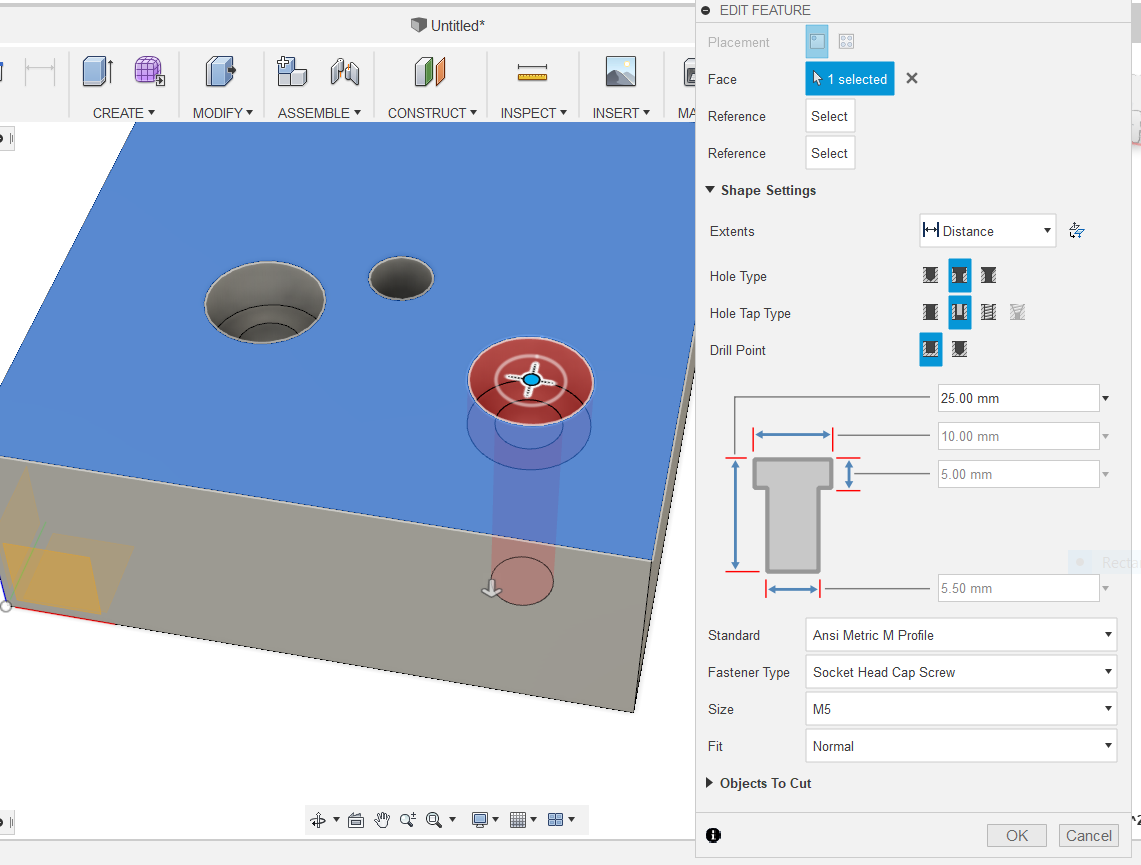The height and width of the screenshot is (865, 1141).
Task: Click the Grid and Snaps icon
Action: (x=518, y=820)
